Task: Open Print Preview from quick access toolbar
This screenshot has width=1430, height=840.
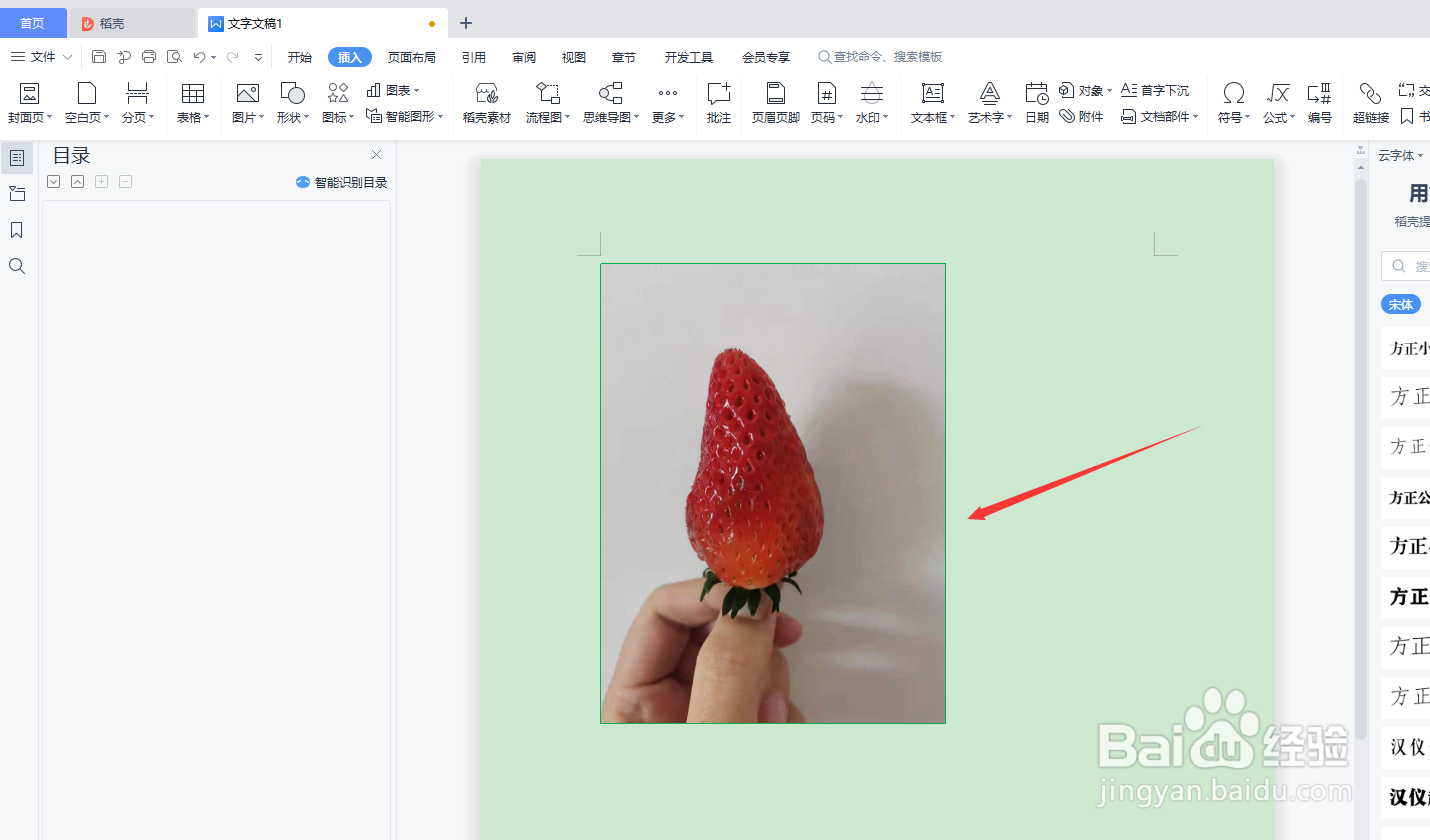Action: coord(174,57)
